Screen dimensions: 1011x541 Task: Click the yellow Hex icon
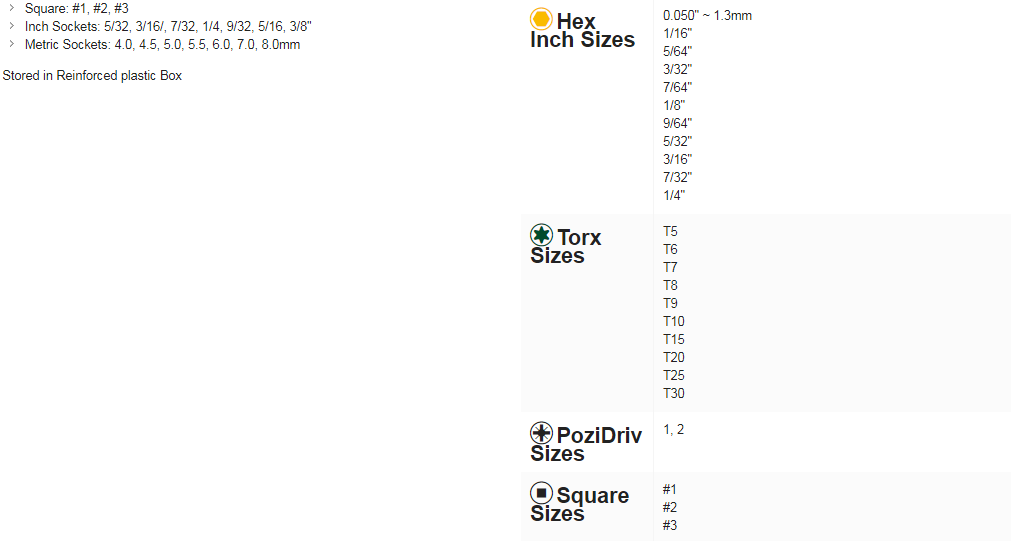pyautogui.click(x=541, y=19)
